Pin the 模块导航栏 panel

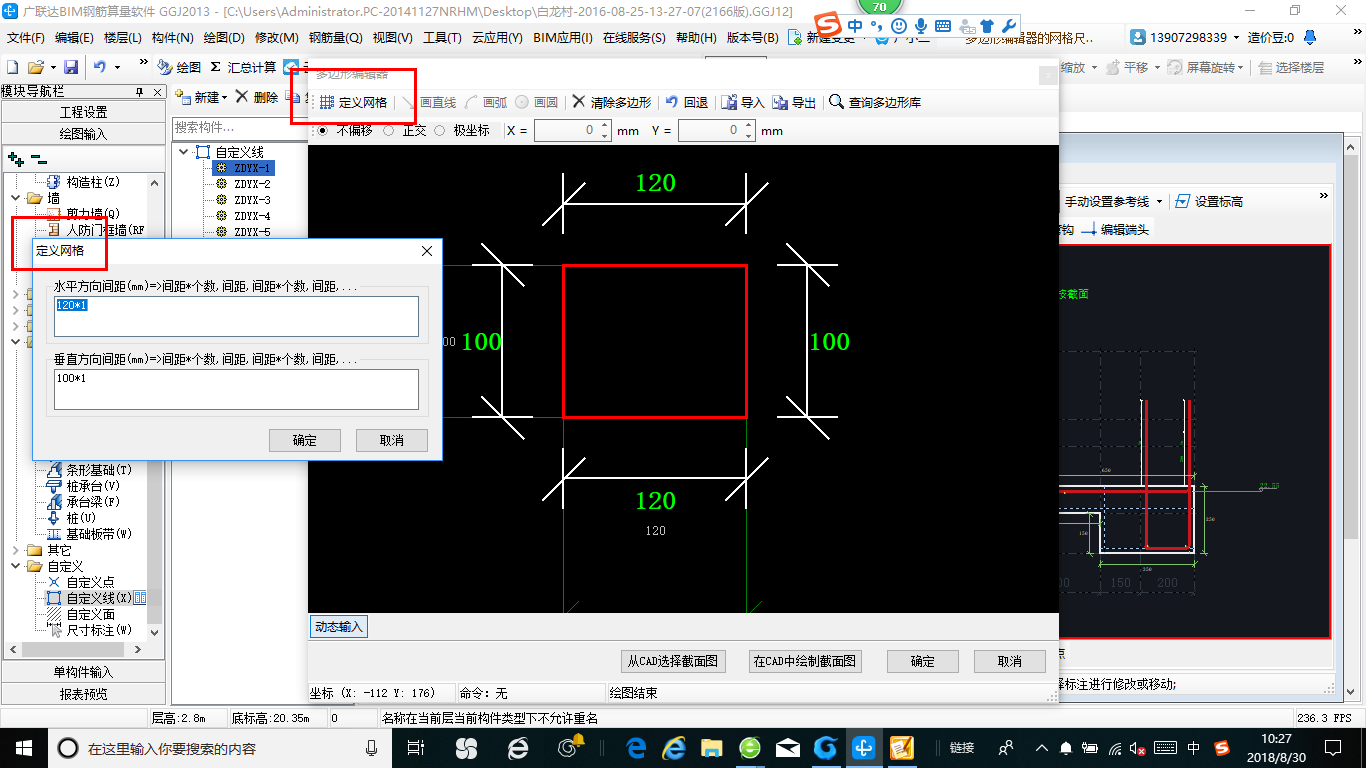click(x=140, y=91)
